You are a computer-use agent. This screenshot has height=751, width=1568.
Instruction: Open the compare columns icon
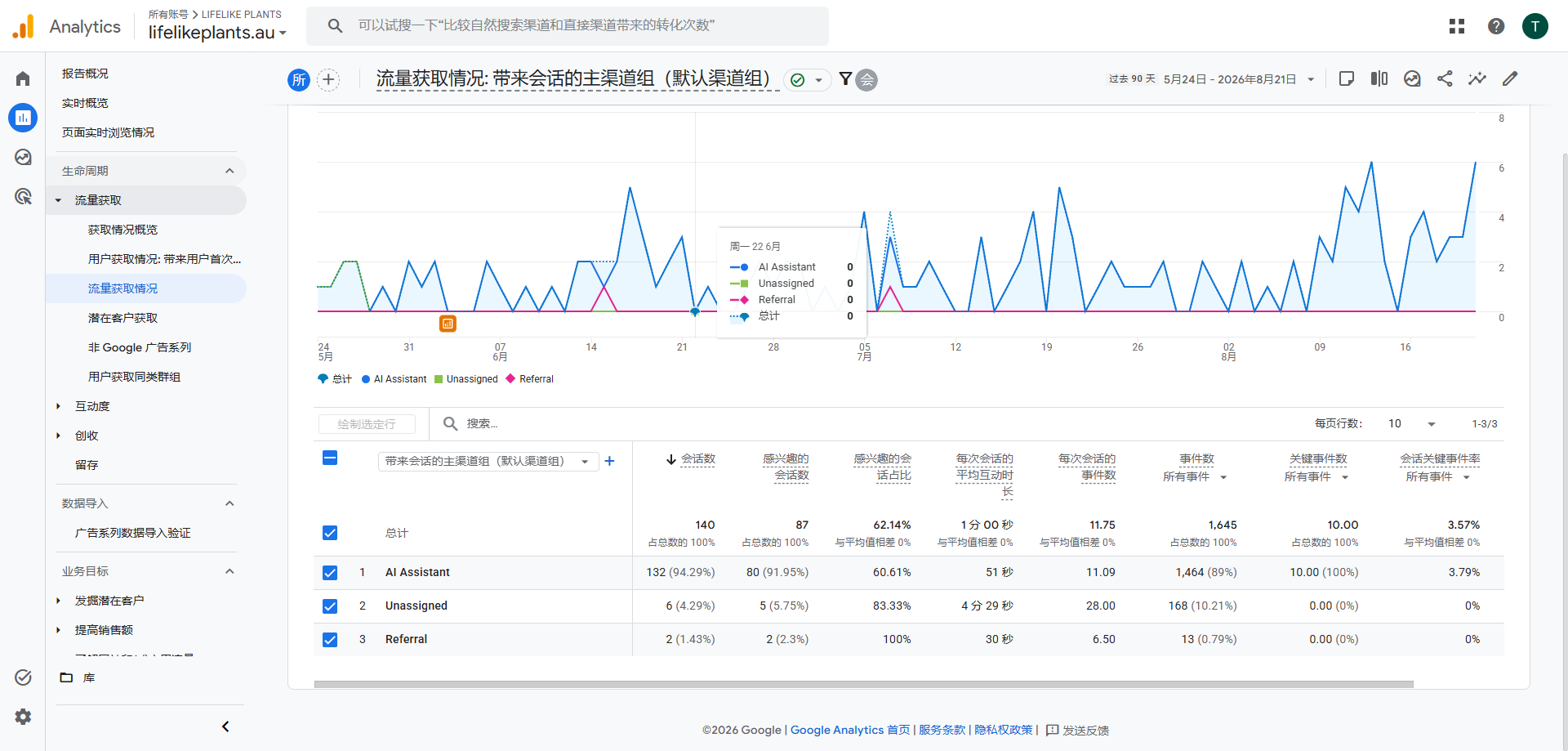(x=1379, y=78)
